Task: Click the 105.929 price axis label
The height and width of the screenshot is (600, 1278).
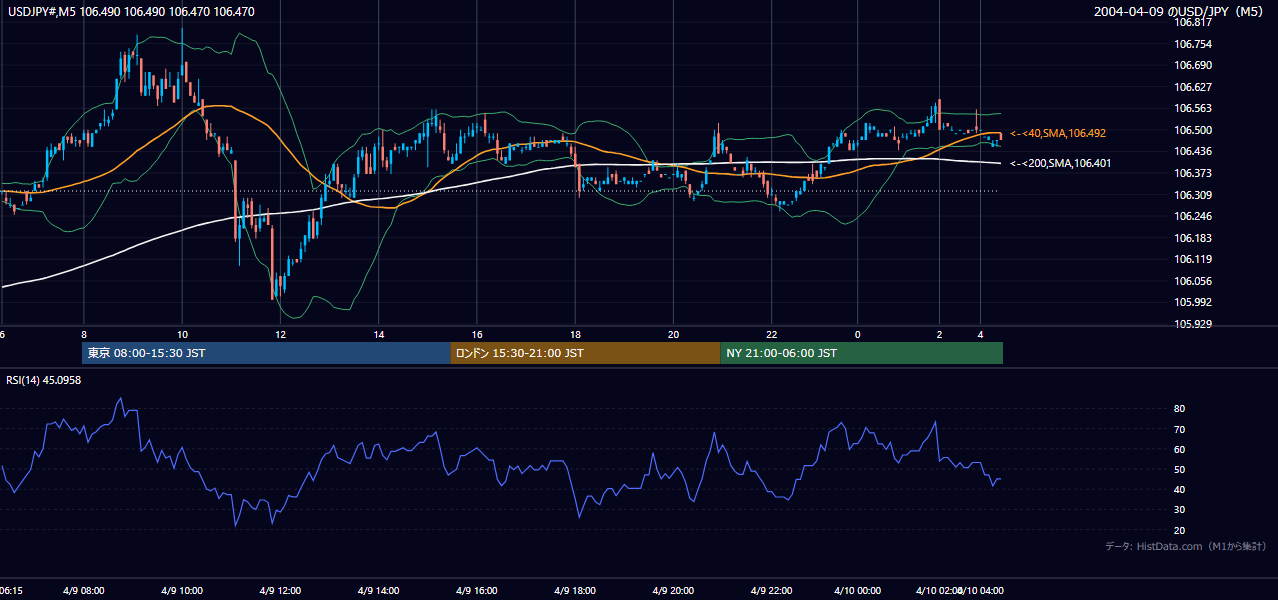Action: click(1193, 324)
